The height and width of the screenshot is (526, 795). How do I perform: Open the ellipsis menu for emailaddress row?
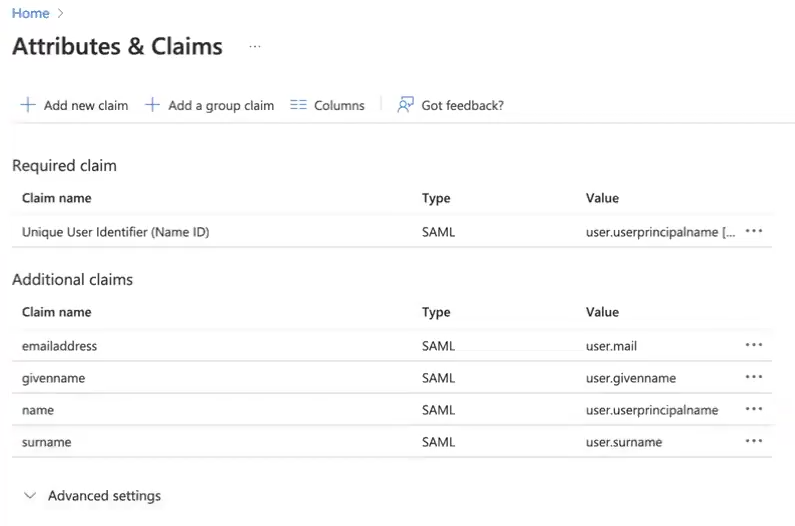[x=754, y=345]
